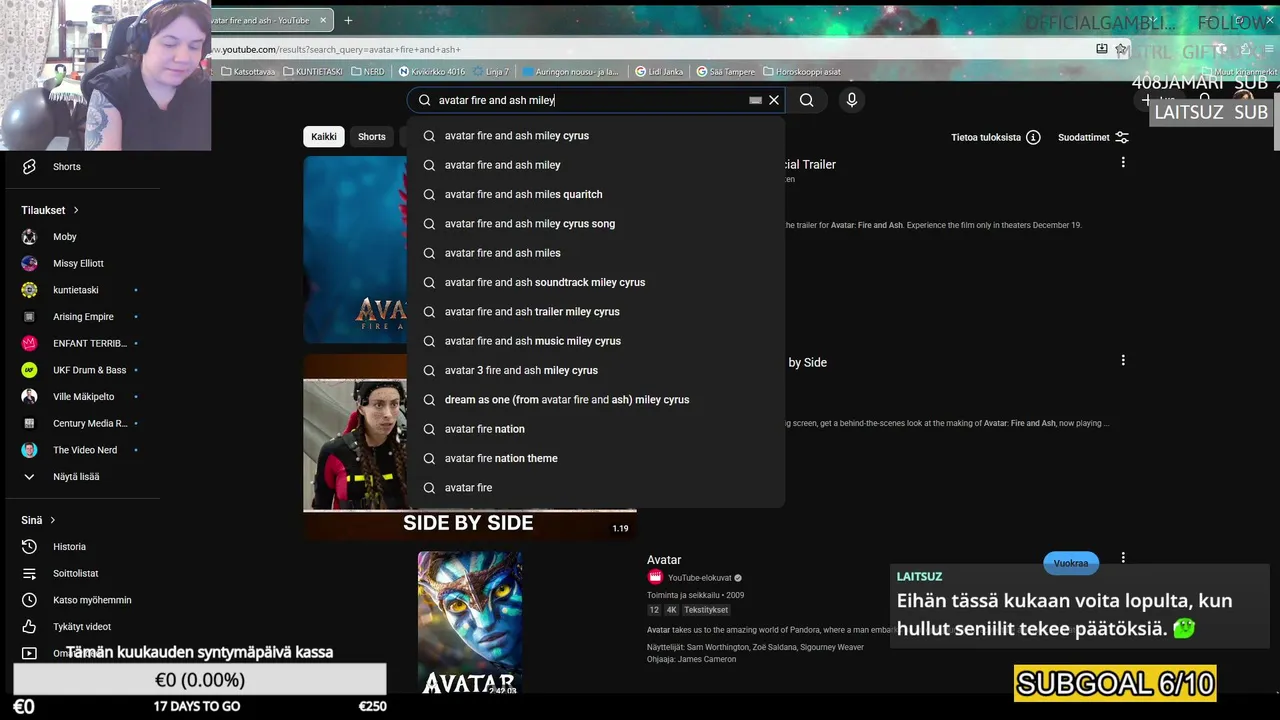
Task: Clear the search box with the X icon
Action: coord(774,100)
